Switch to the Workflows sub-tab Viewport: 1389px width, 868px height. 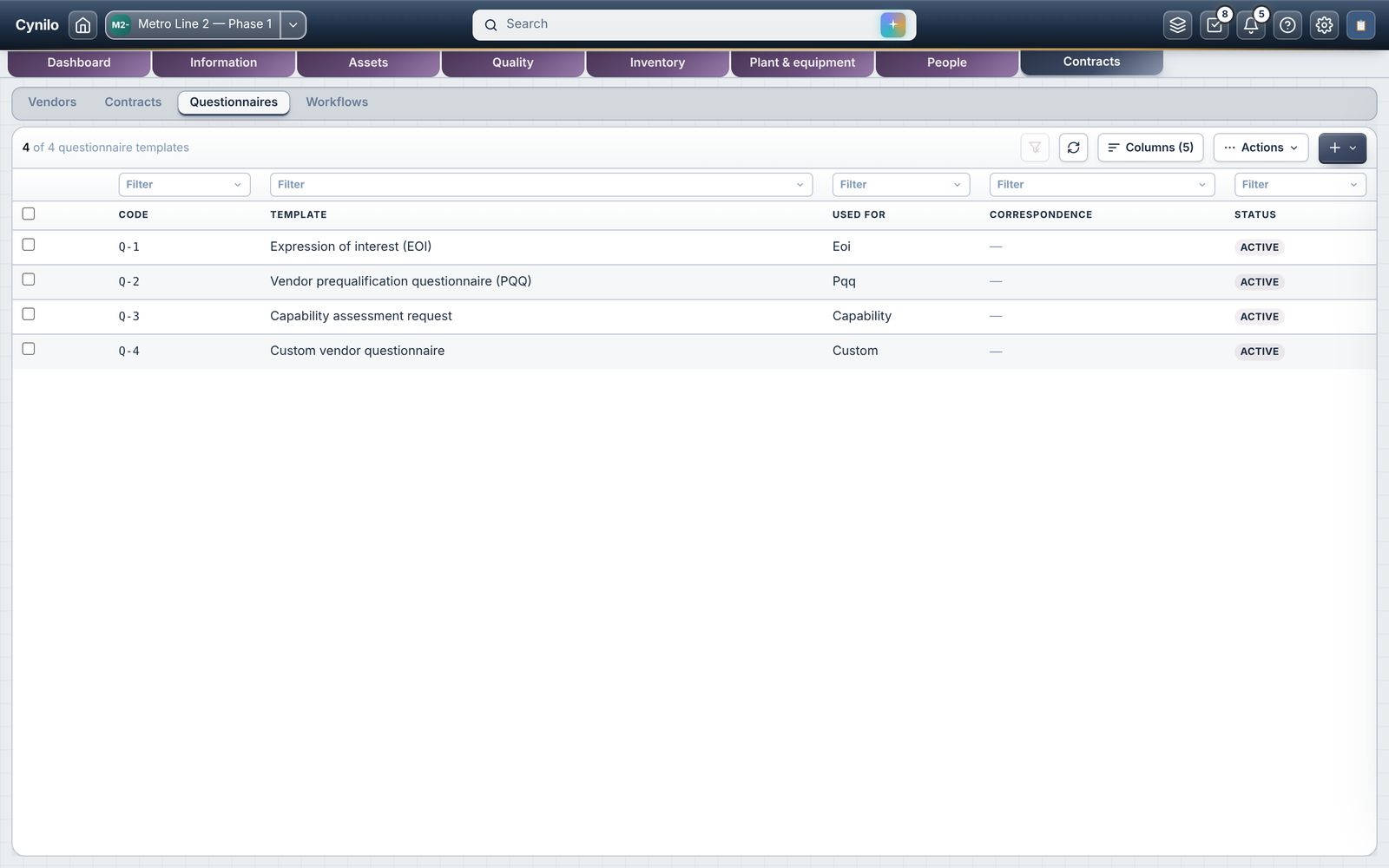tap(337, 102)
